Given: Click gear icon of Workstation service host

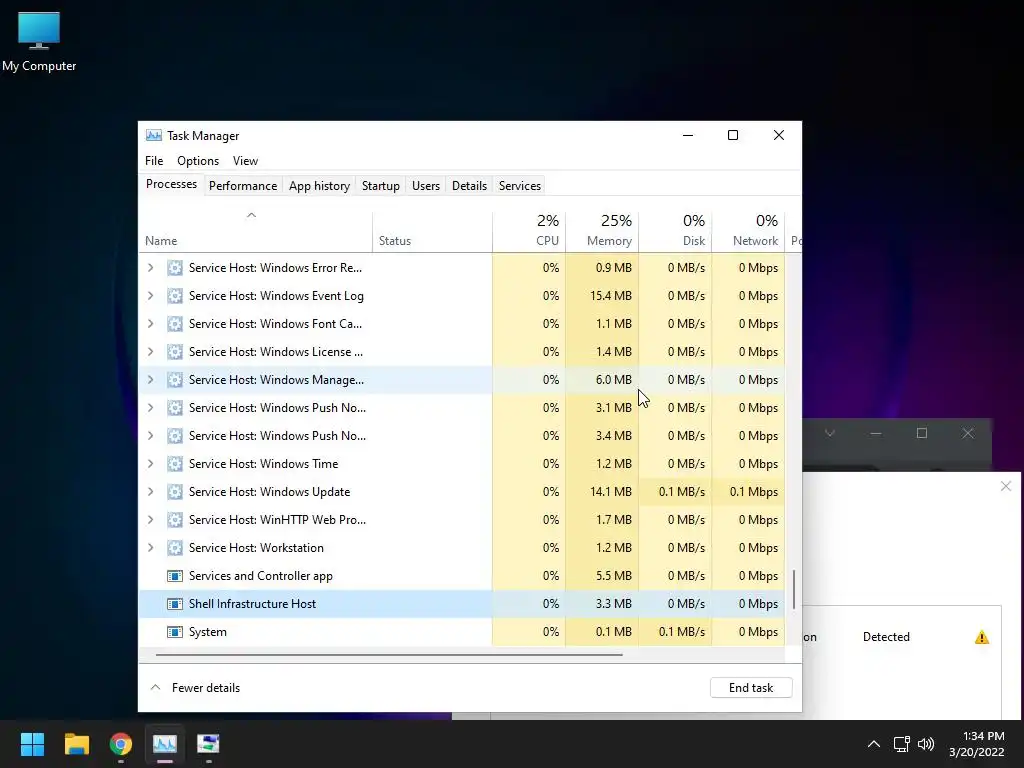Looking at the screenshot, I should pyautogui.click(x=174, y=548).
